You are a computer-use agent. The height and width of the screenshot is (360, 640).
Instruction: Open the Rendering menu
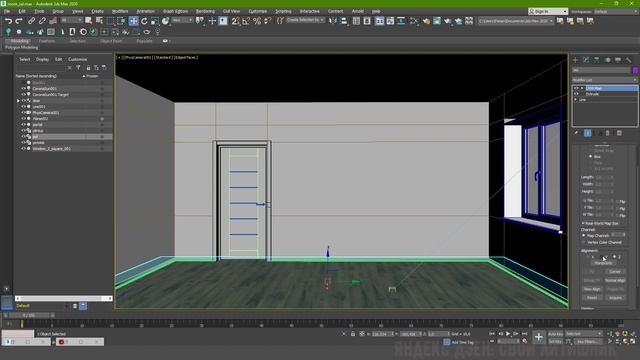[x=205, y=11]
